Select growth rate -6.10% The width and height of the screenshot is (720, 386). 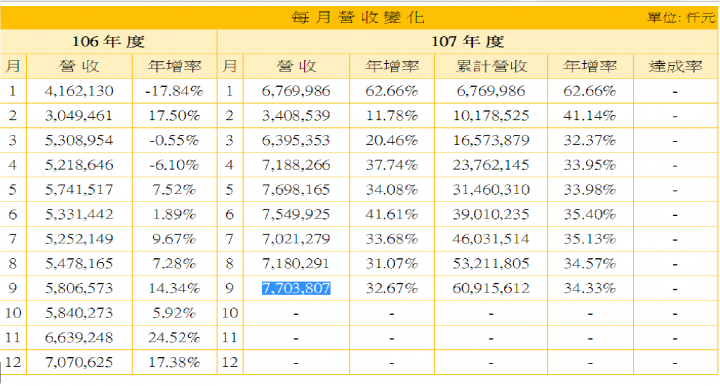pos(174,165)
